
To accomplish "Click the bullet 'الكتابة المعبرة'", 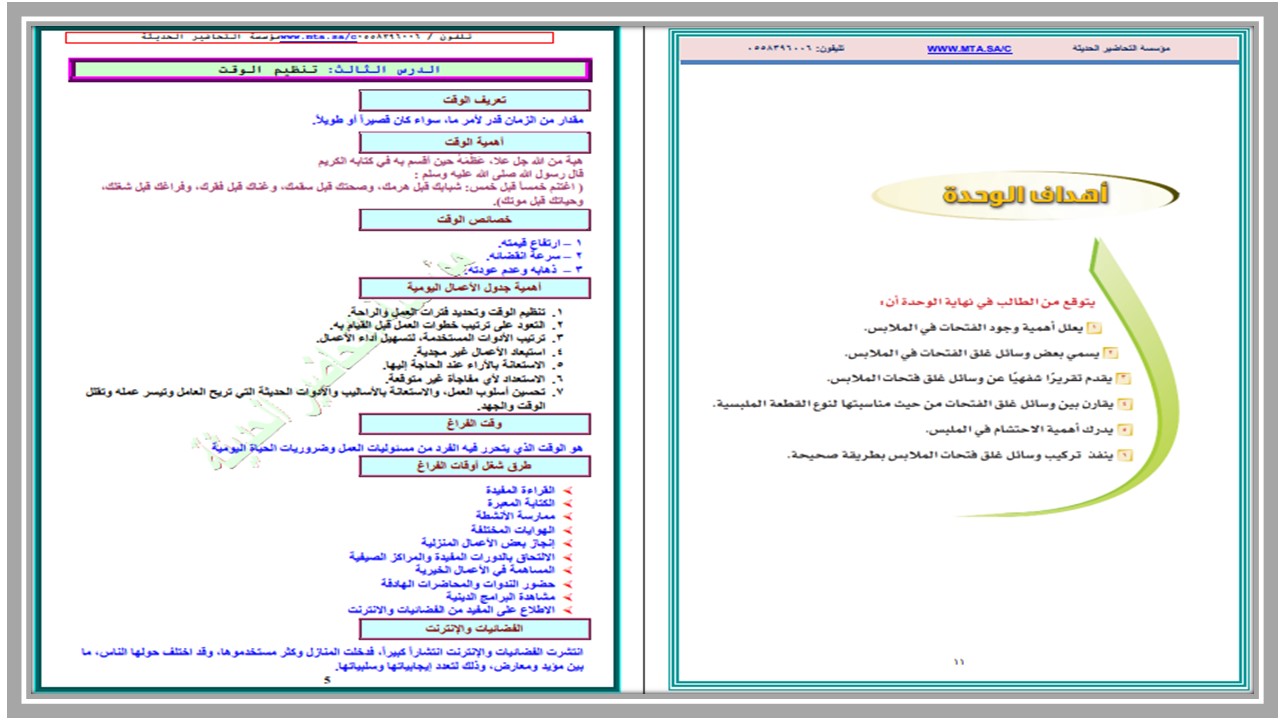I will point(522,504).
